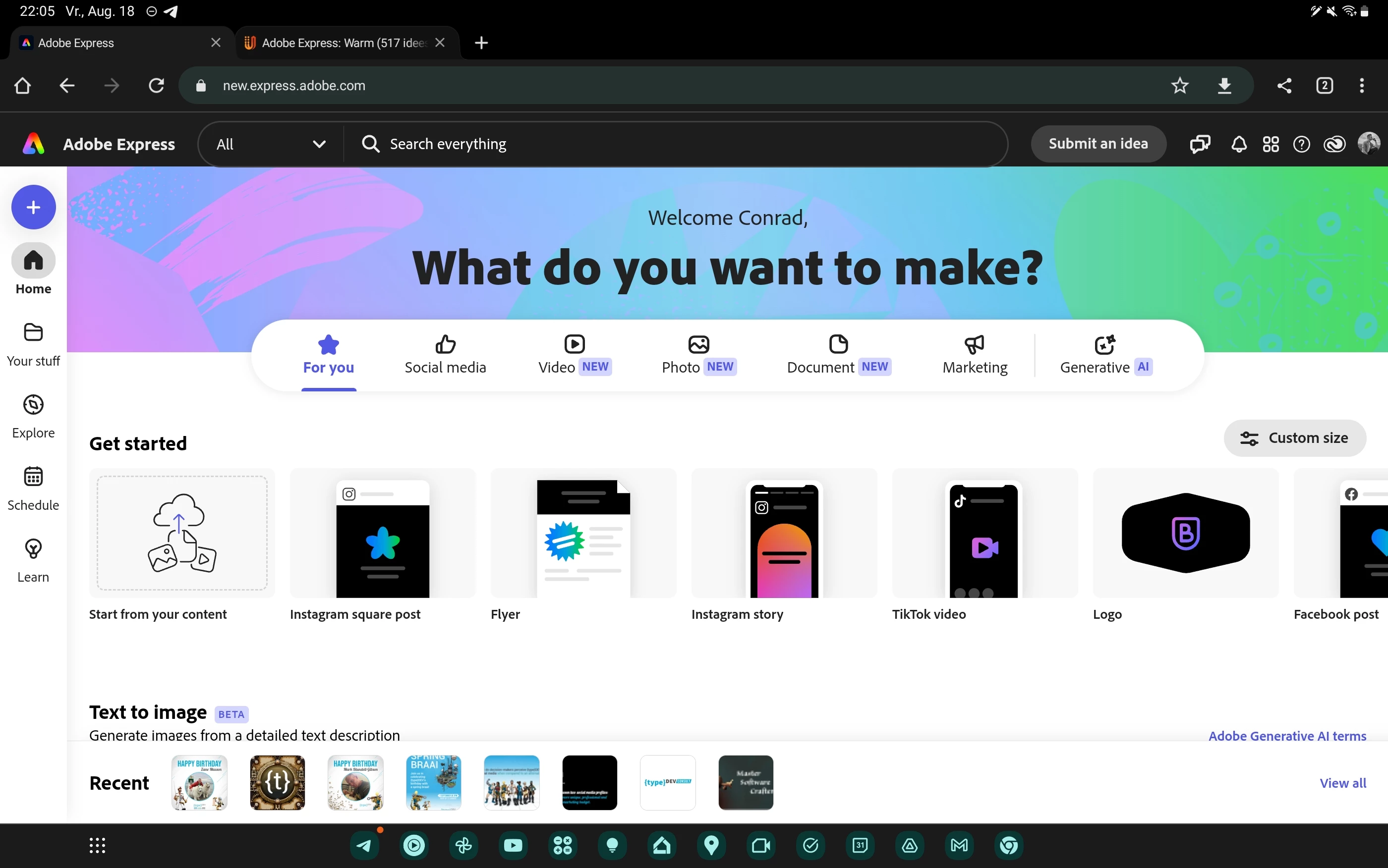Open the Spring Braai recent project
1388x868 pixels.
(434, 782)
